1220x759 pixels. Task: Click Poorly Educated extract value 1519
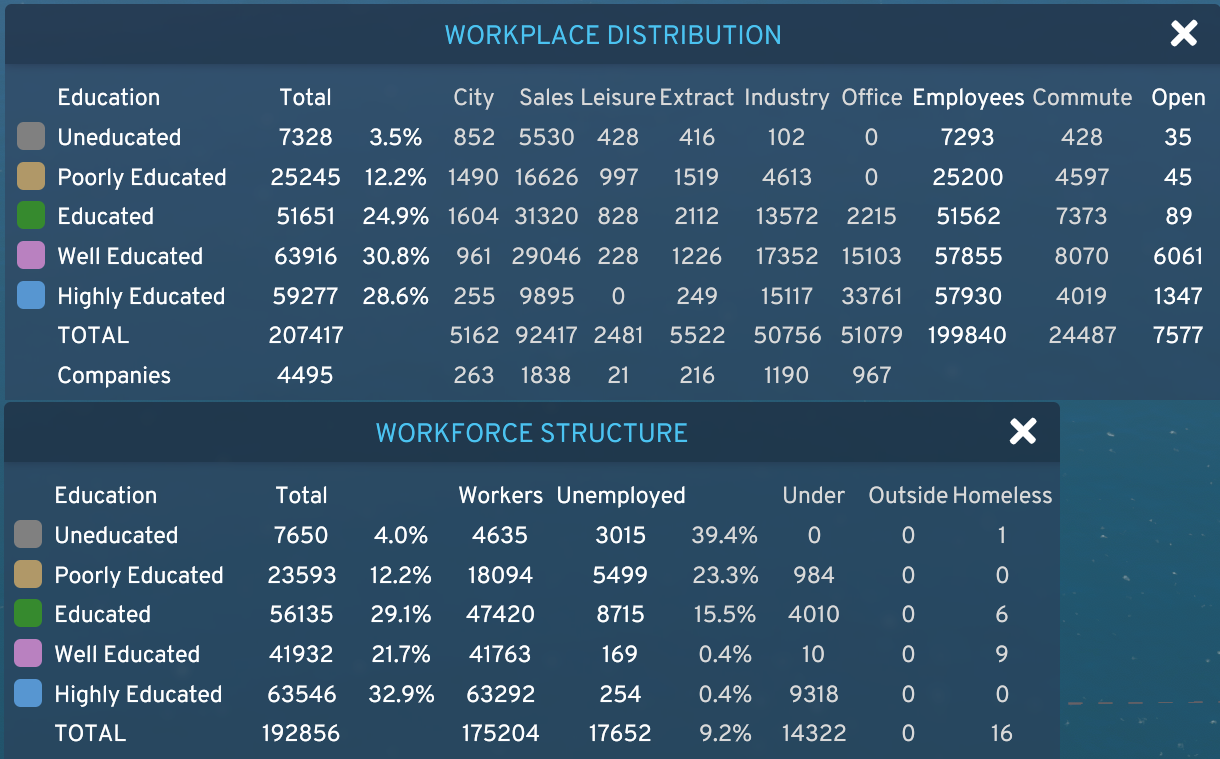(697, 177)
